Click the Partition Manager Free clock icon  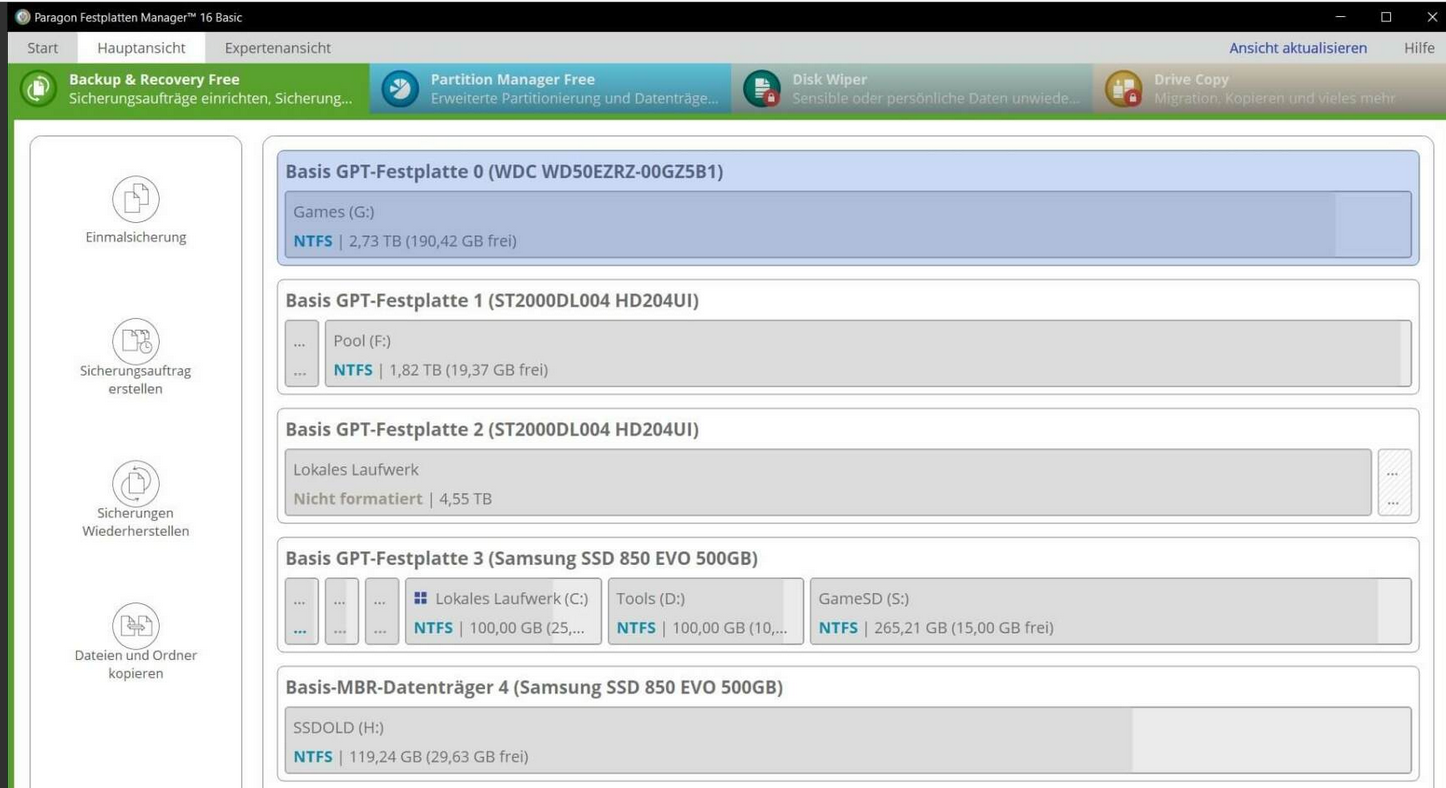[x=400, y=88]
